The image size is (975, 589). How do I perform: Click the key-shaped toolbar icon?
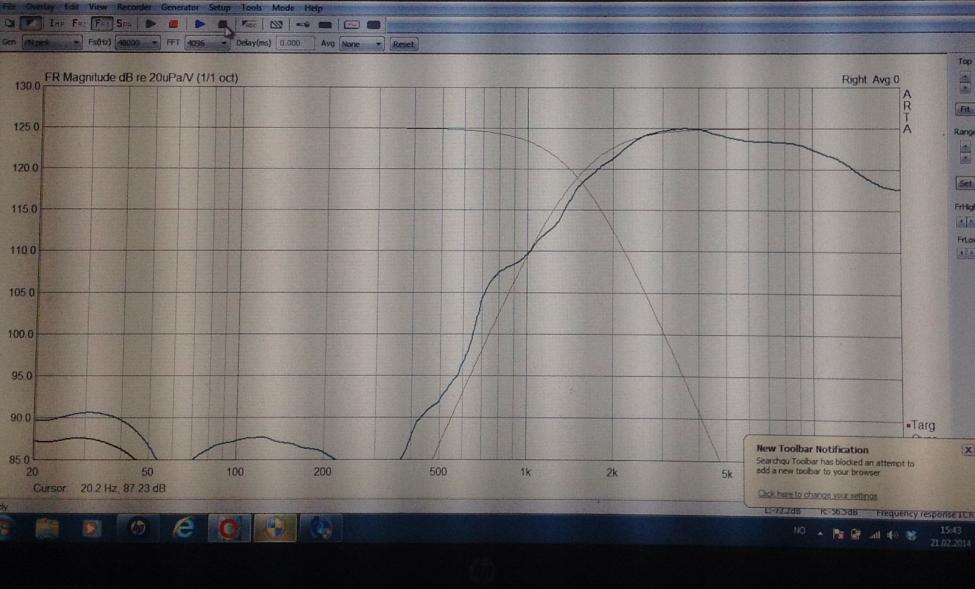(303, 24)
